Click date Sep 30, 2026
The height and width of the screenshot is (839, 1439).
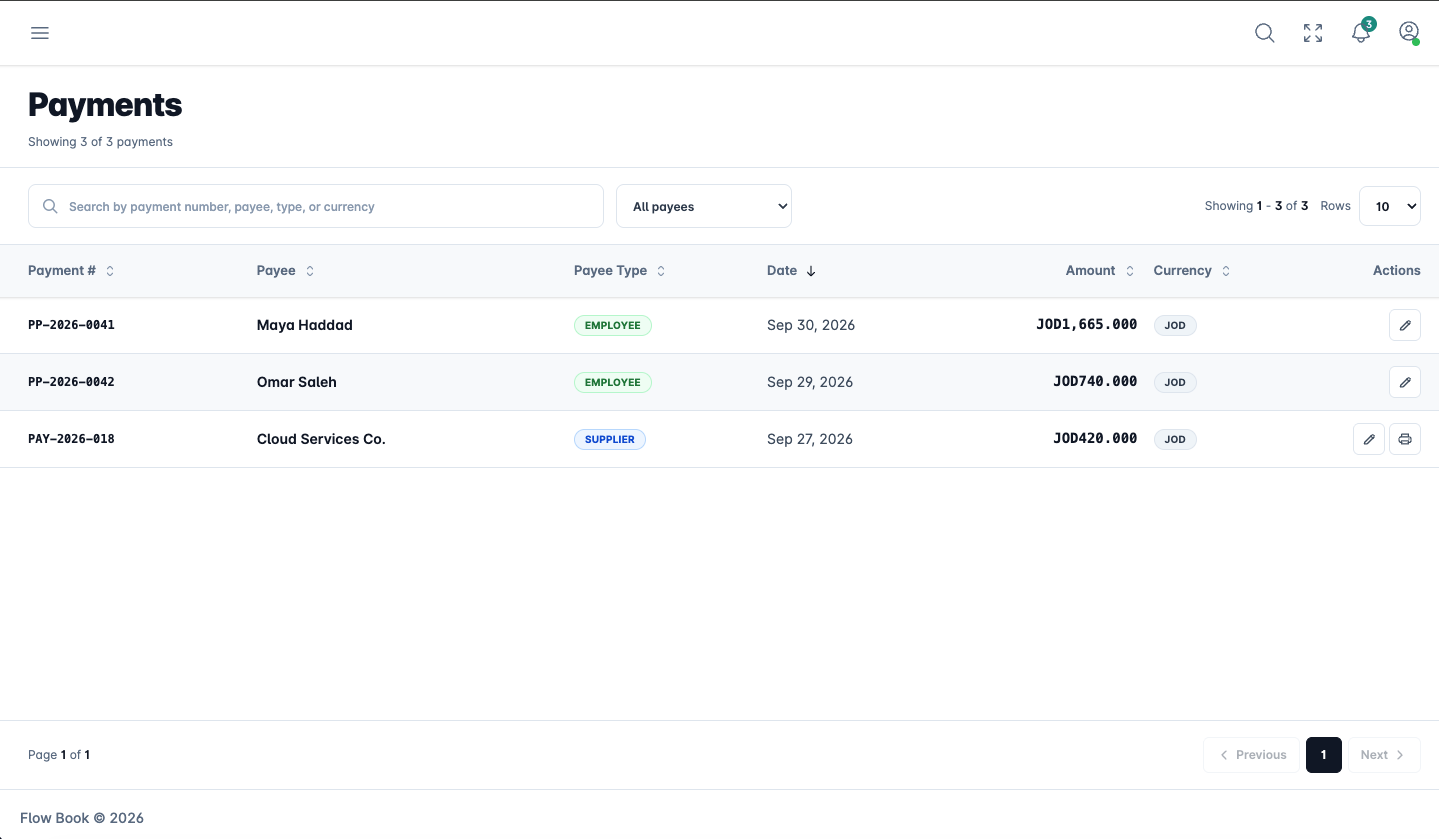(811, 325)
